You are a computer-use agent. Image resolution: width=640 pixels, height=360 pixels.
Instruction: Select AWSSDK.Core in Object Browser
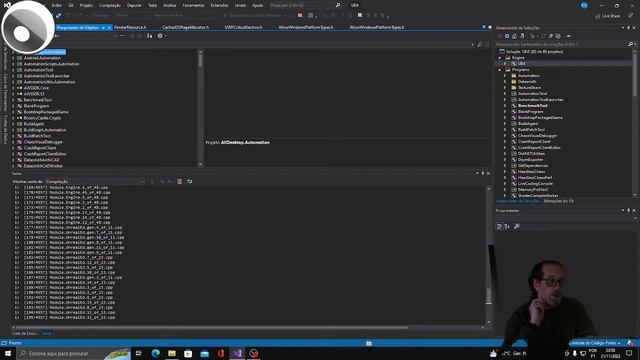click(36, 88)
